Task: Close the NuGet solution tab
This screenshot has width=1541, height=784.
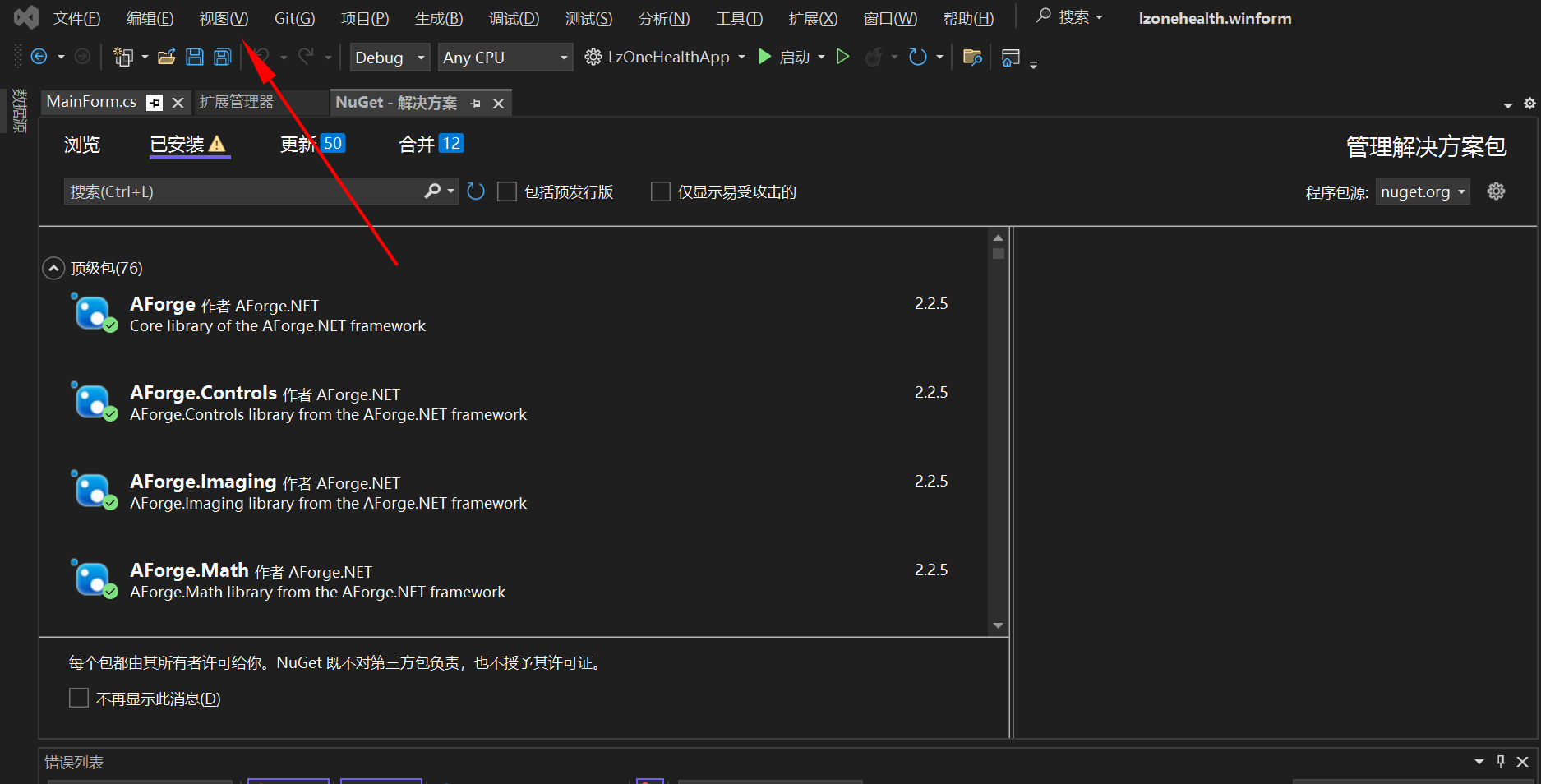Action: (498, 104)
